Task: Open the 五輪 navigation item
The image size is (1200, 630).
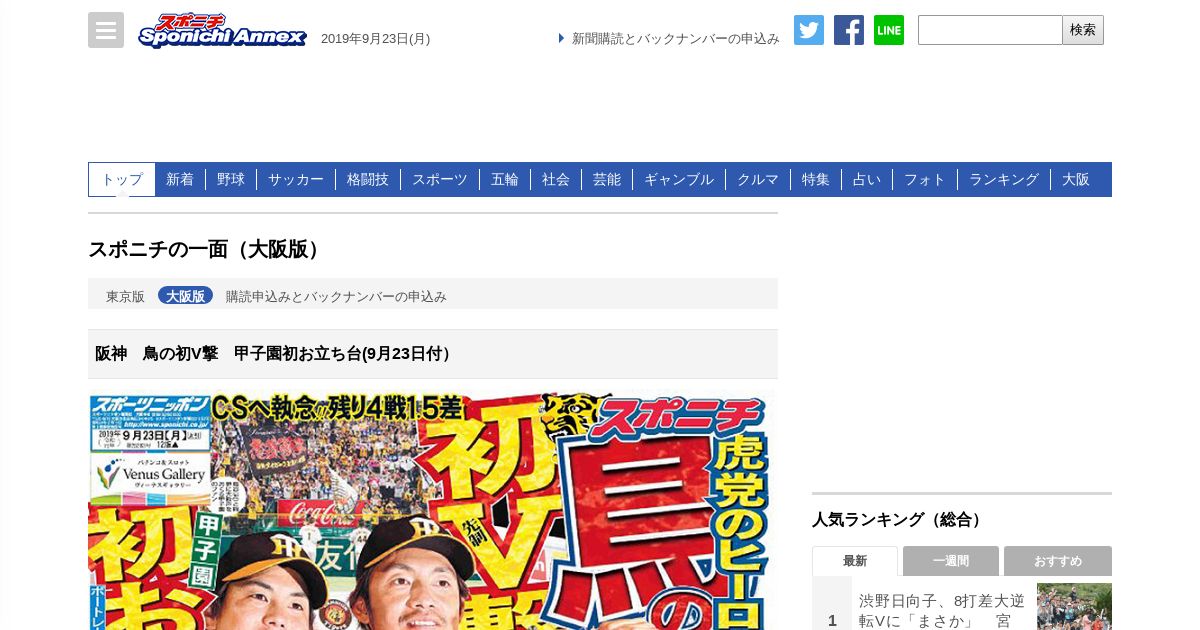Action: click(x=505, y=179)
